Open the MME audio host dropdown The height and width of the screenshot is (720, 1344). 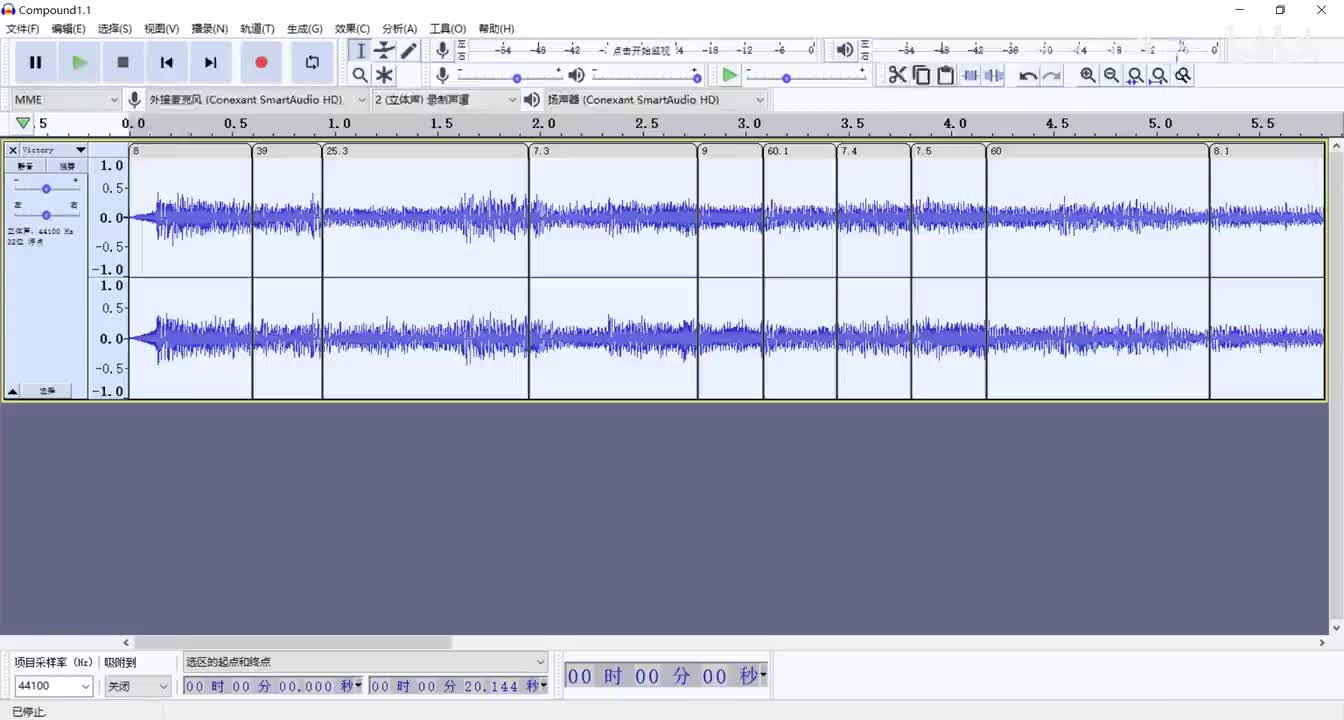pyautogui.click(x=66, y=100)
